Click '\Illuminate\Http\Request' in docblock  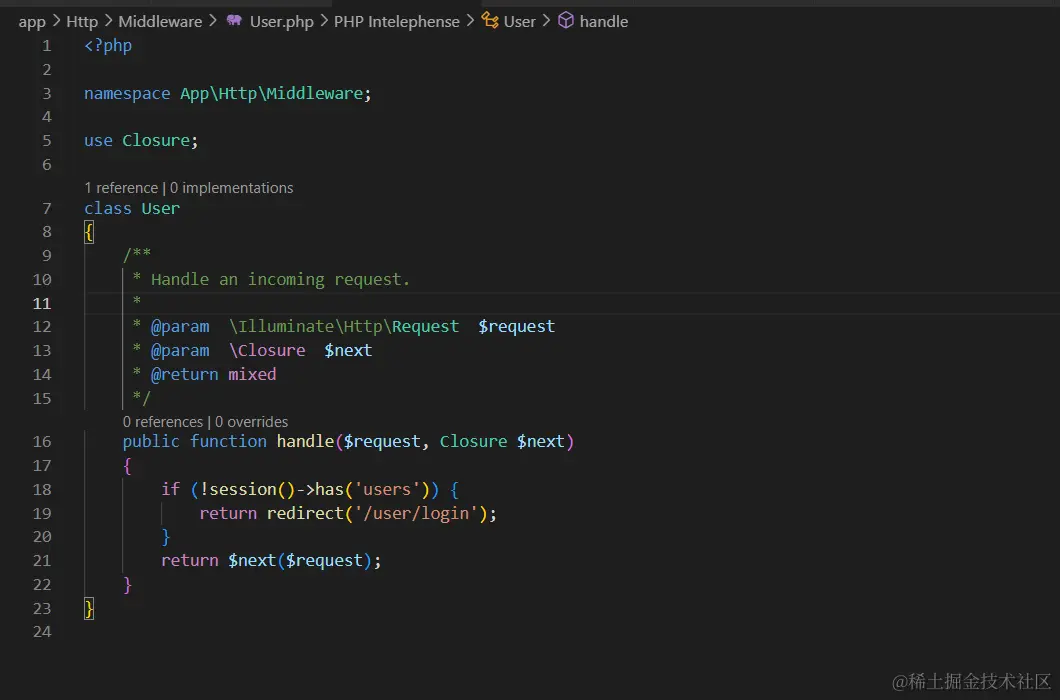click(x=344, y=327)
